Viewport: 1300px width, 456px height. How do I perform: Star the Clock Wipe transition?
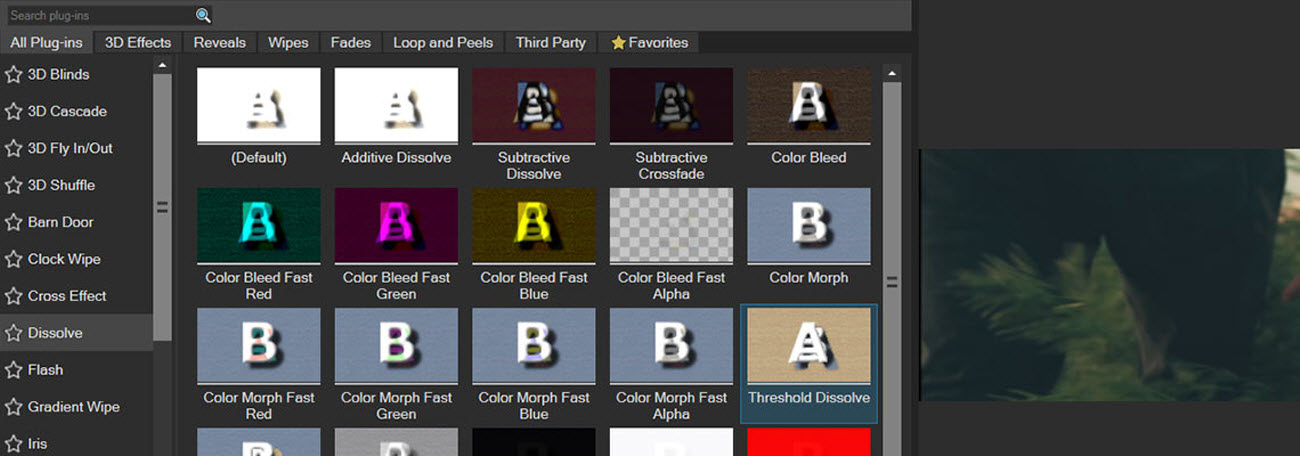click(x=14, y=260)
